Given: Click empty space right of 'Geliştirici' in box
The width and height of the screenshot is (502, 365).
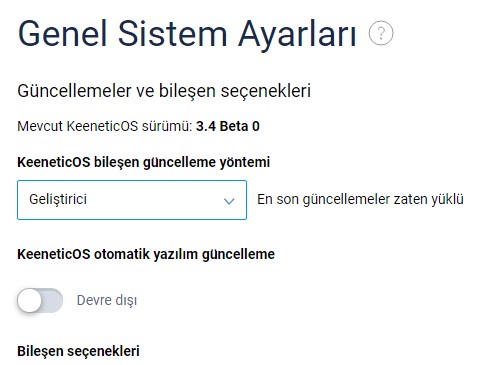Looking at the screenshot, I should (153, 200).
